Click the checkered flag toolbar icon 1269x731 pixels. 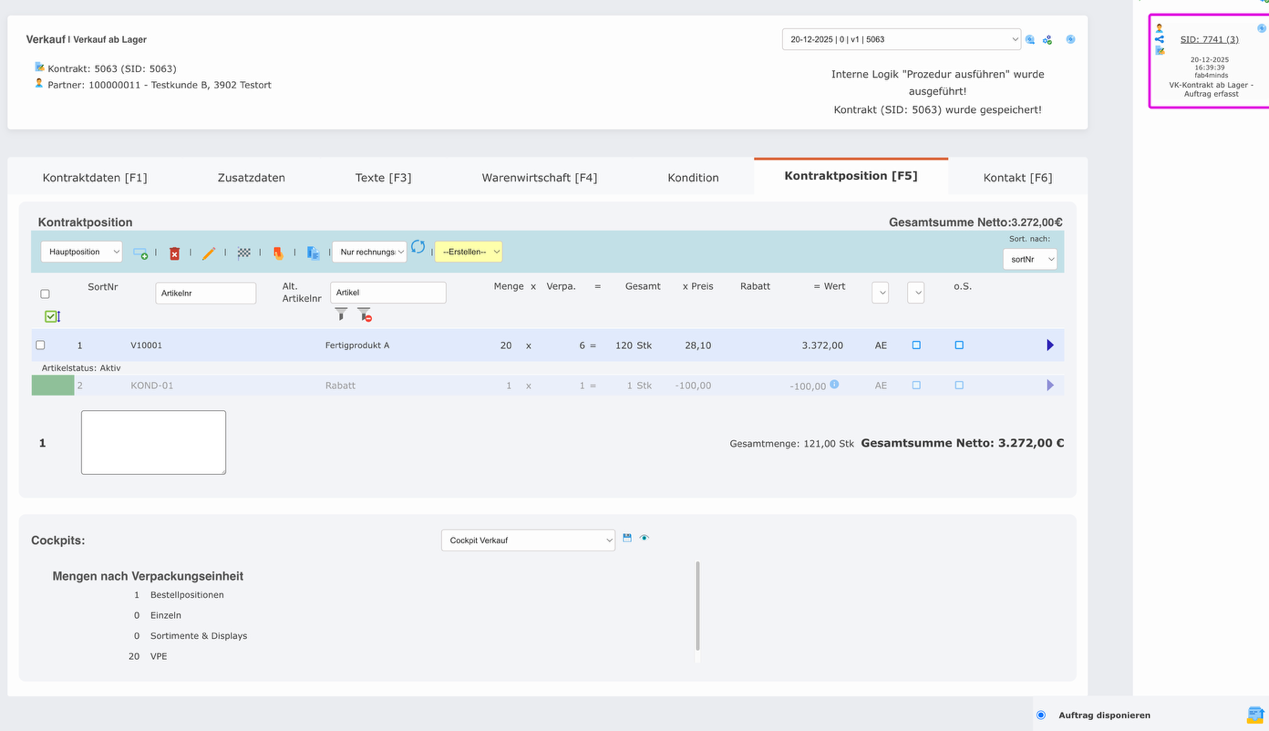[x=244, y=253]
